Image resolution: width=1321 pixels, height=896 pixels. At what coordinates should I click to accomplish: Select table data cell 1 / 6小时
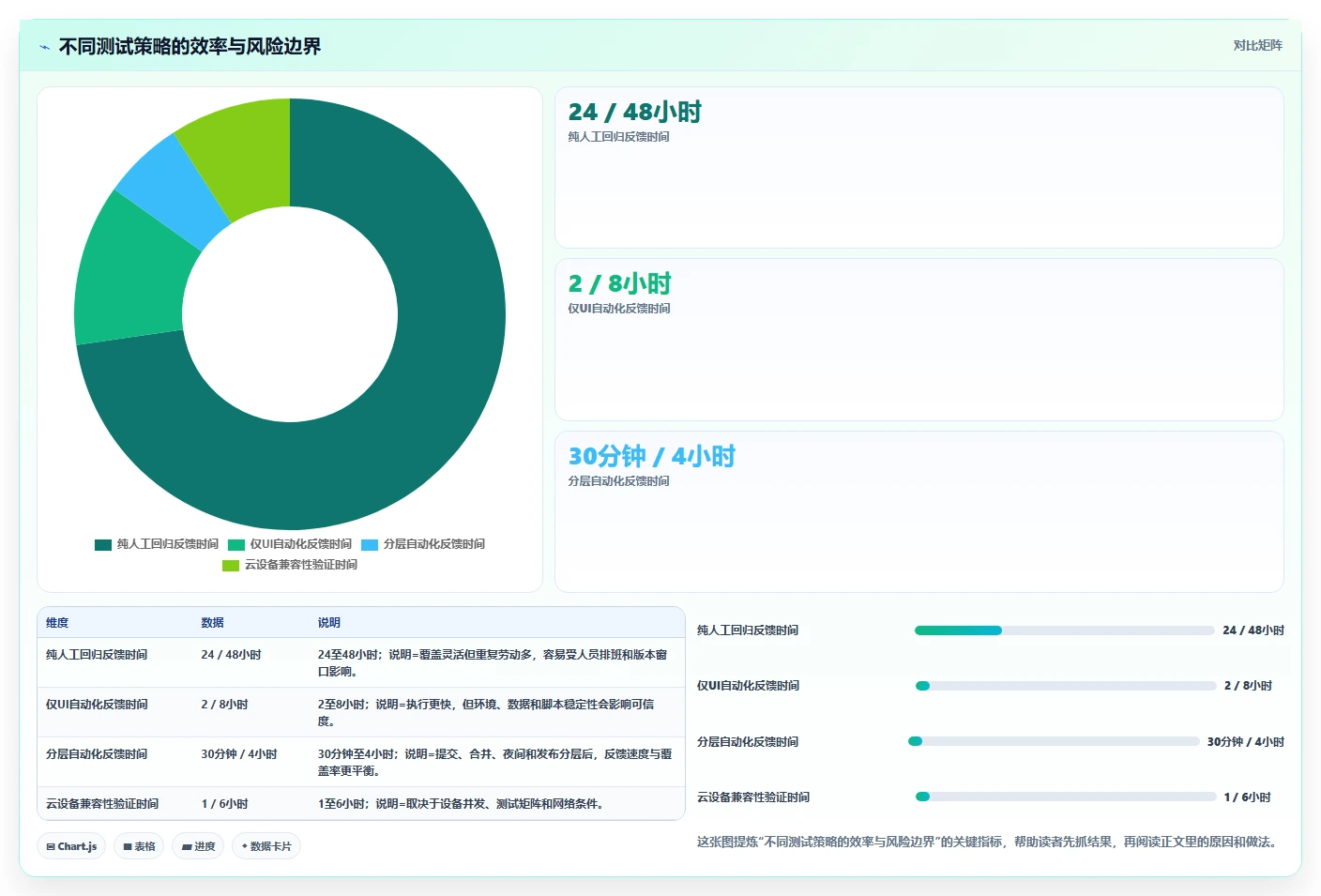point(224,804)
